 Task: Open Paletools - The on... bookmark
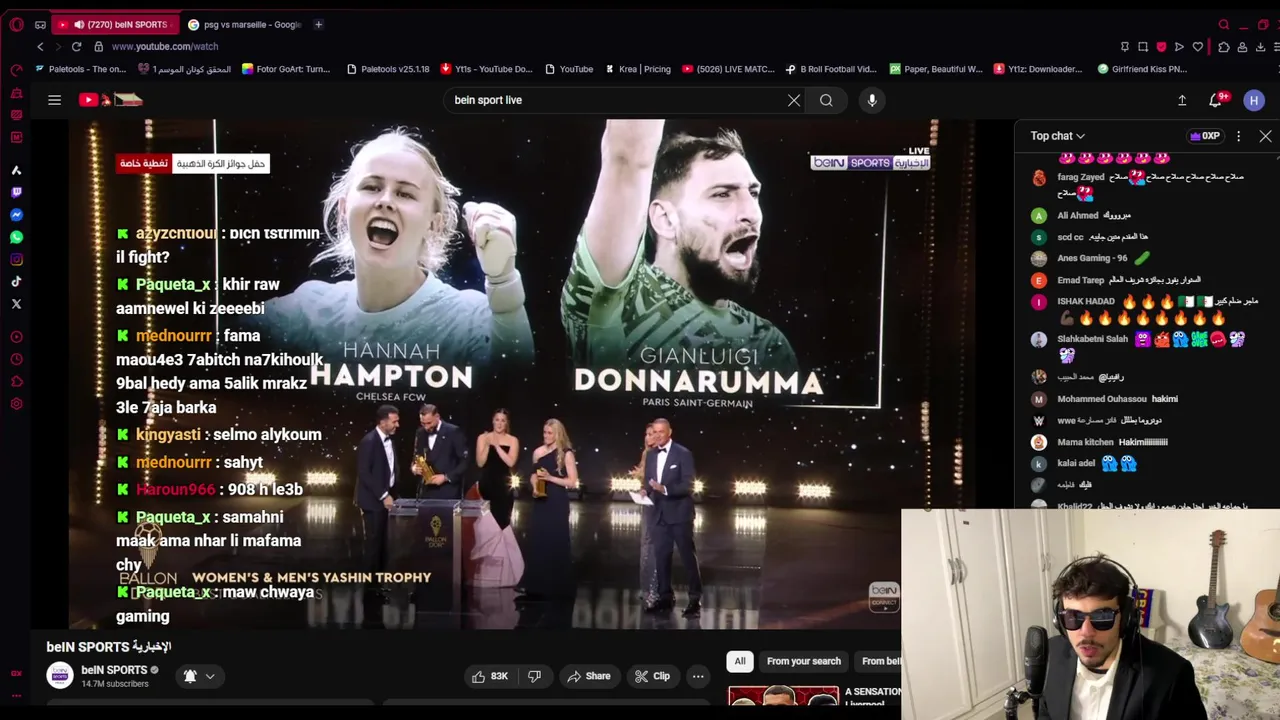point(80,69)
